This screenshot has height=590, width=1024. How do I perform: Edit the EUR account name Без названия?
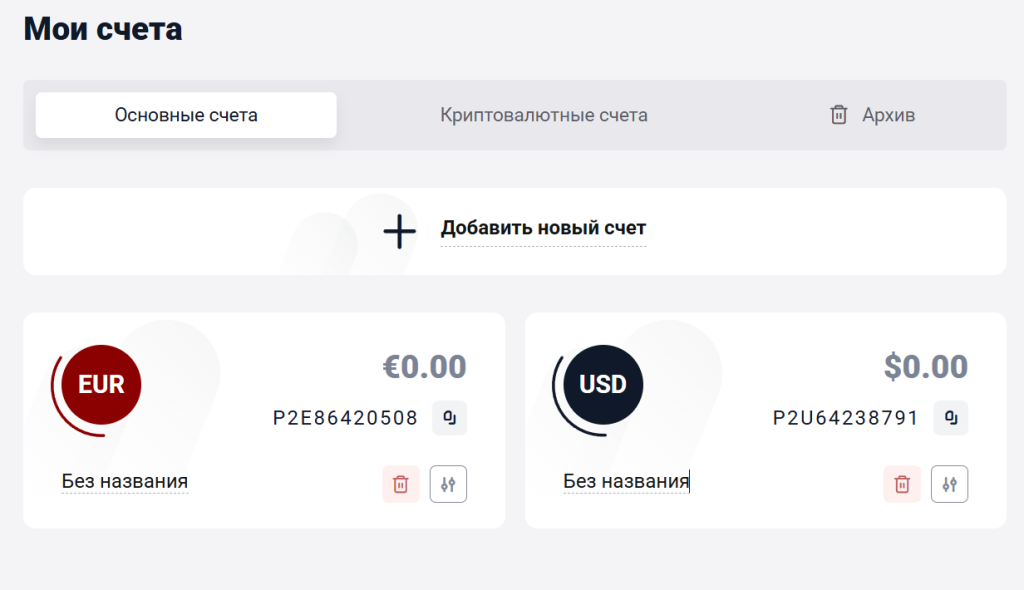click(125, 482)
